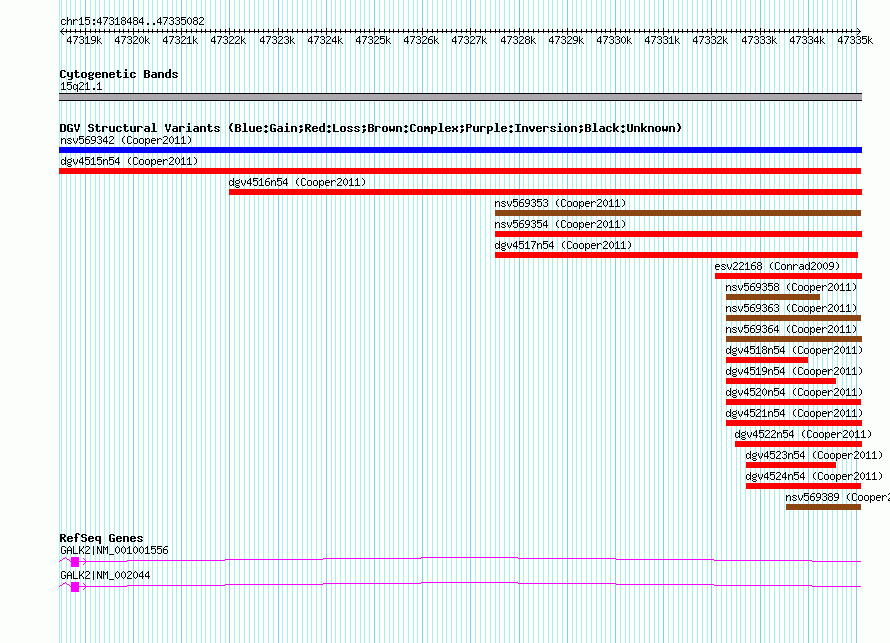Click the brown nsv569364 variant bar
The width and height of the screenshot is (890, 643).
pos(794,339)
